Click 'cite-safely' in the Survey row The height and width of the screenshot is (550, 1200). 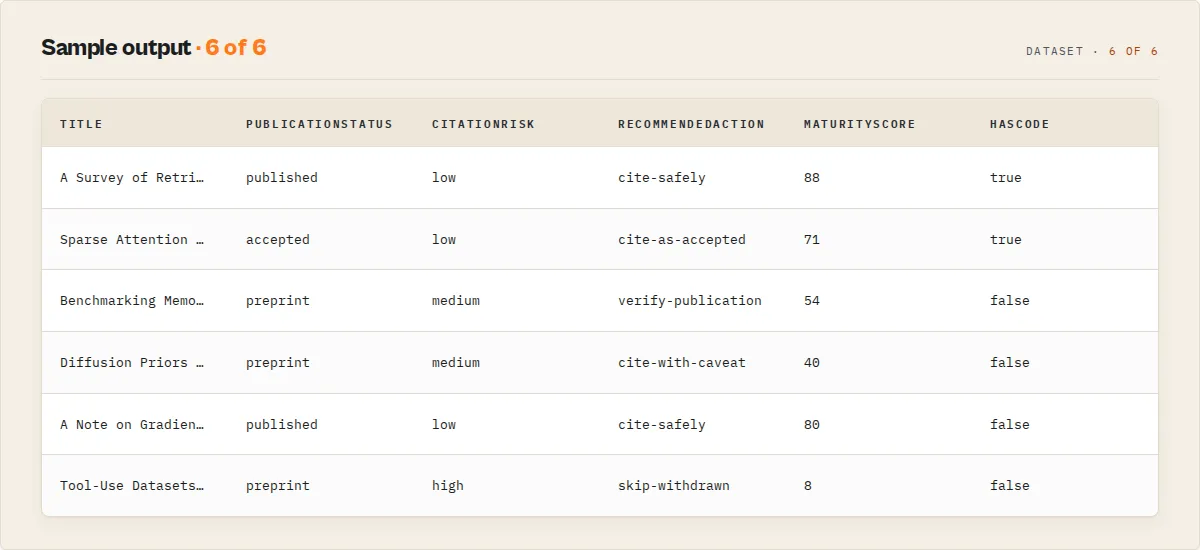tap(662, 178)
